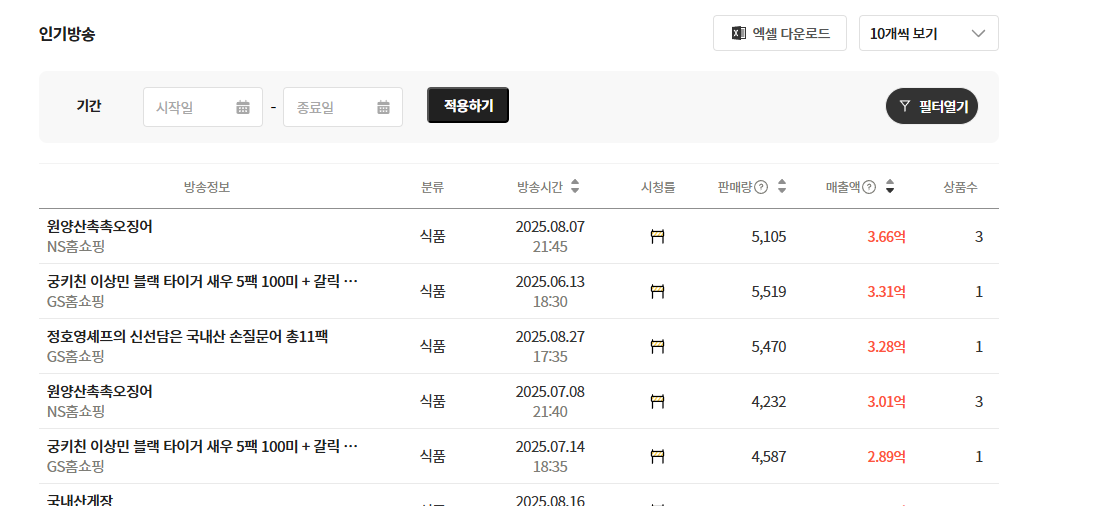The width and height of the screenshot is (1095, 506).
Task: Click the 적용하기 button
Action: coord(468,105)
